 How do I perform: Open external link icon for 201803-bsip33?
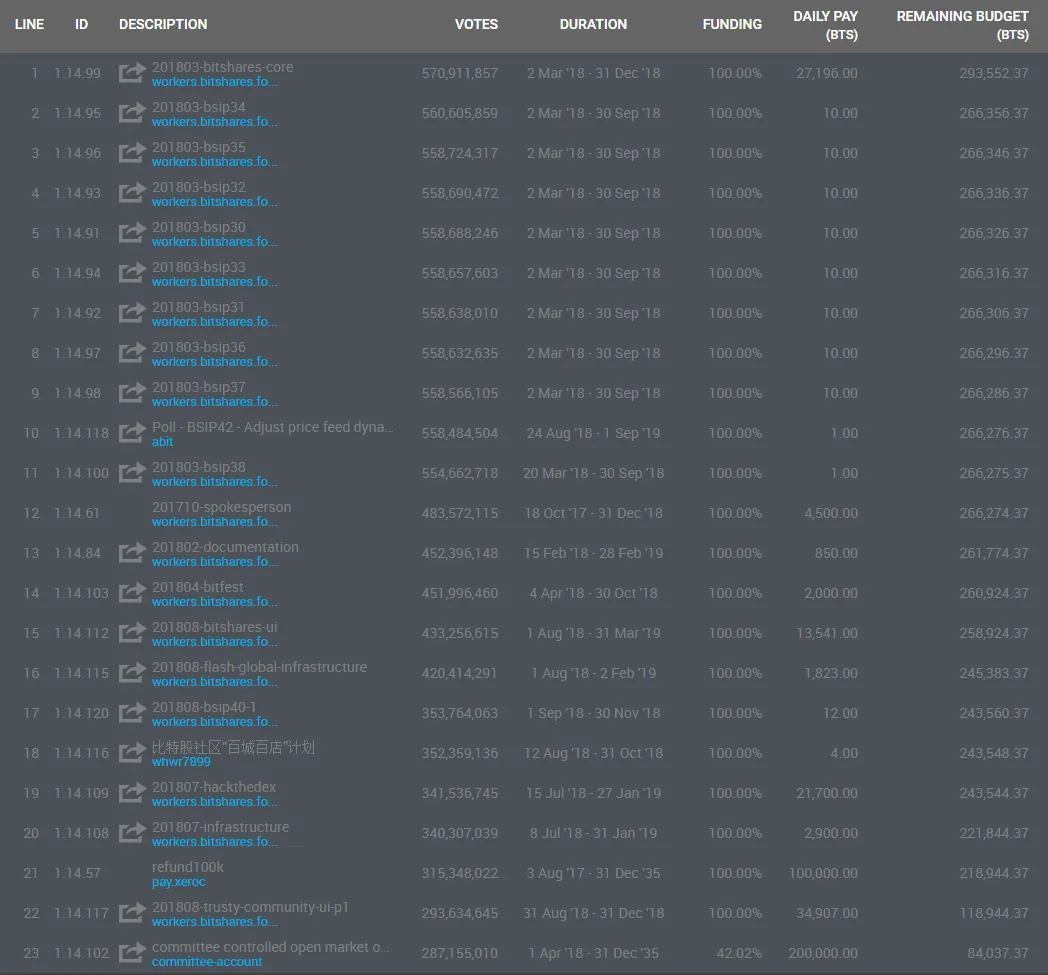132,273
